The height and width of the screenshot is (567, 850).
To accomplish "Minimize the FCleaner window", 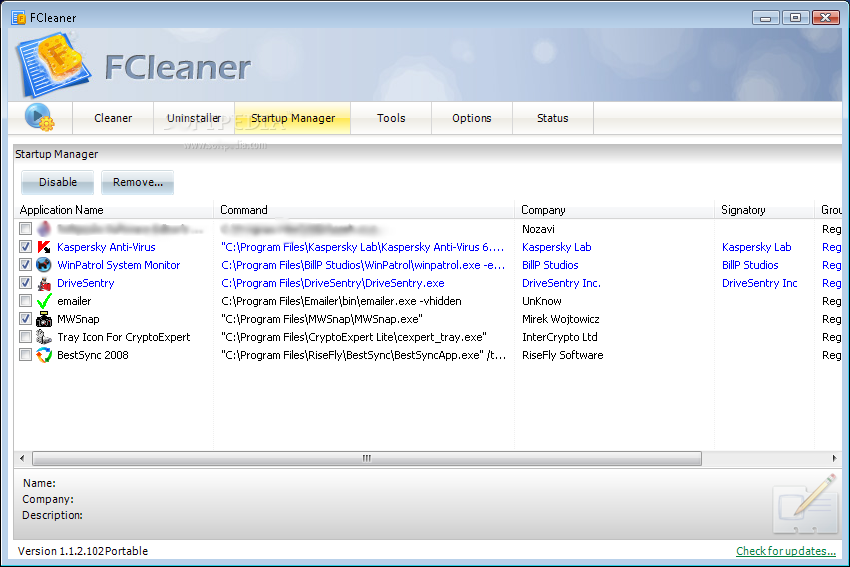I will [x=765, y=18].
